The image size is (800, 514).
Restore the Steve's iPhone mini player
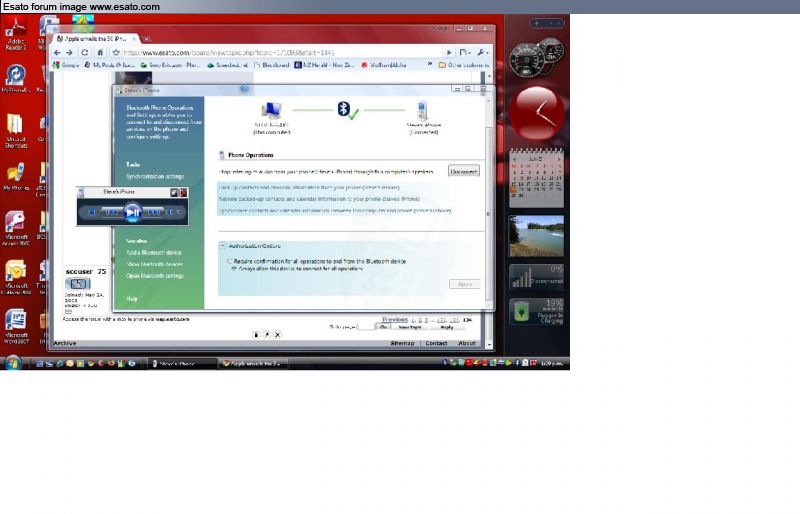click(x=174, y=192)
